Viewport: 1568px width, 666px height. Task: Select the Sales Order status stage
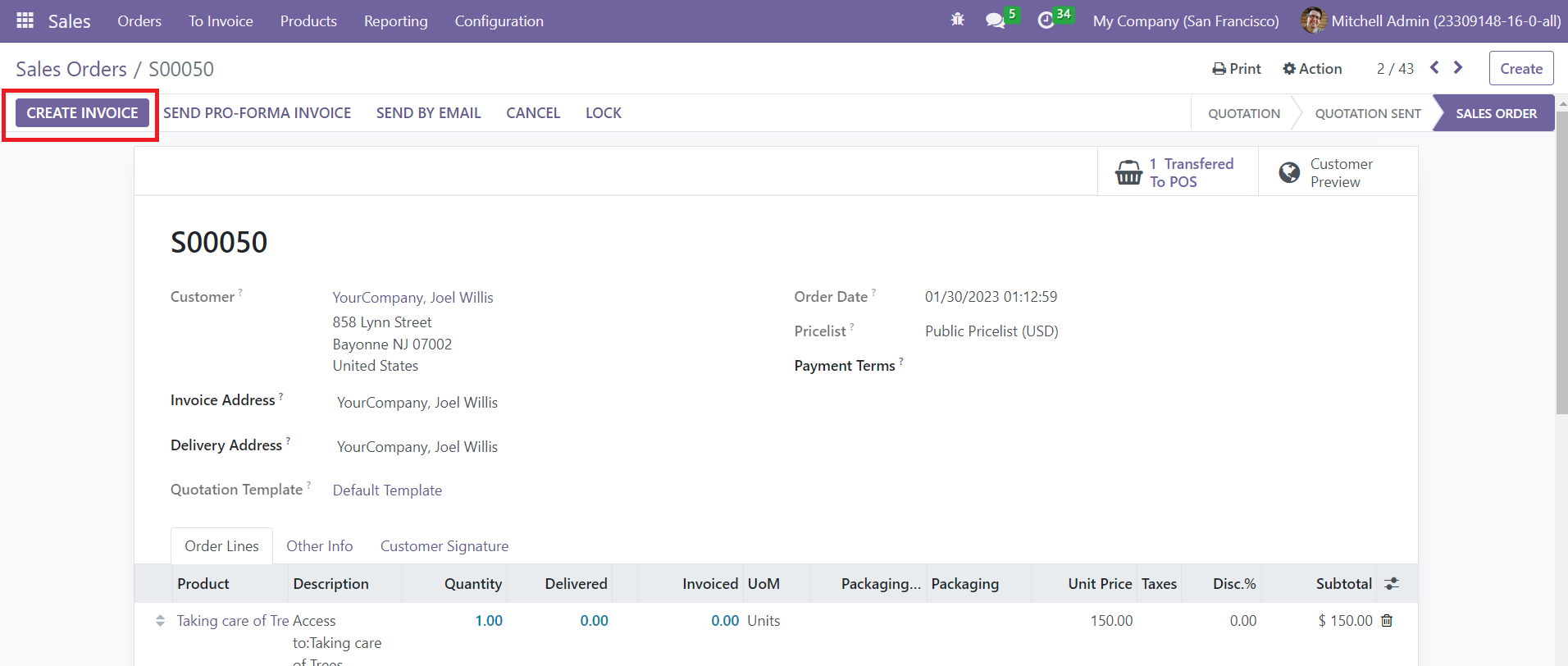coord(1496,113)
